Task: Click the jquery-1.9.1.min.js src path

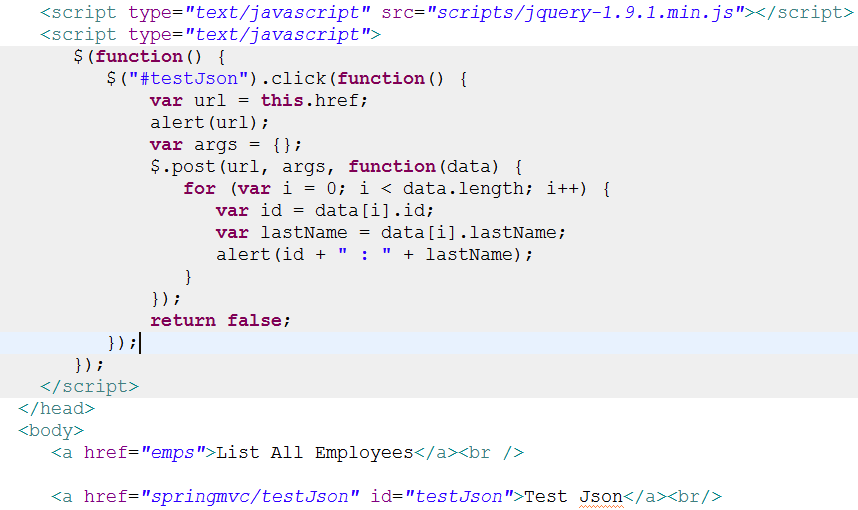Action: tap(585, 13)
